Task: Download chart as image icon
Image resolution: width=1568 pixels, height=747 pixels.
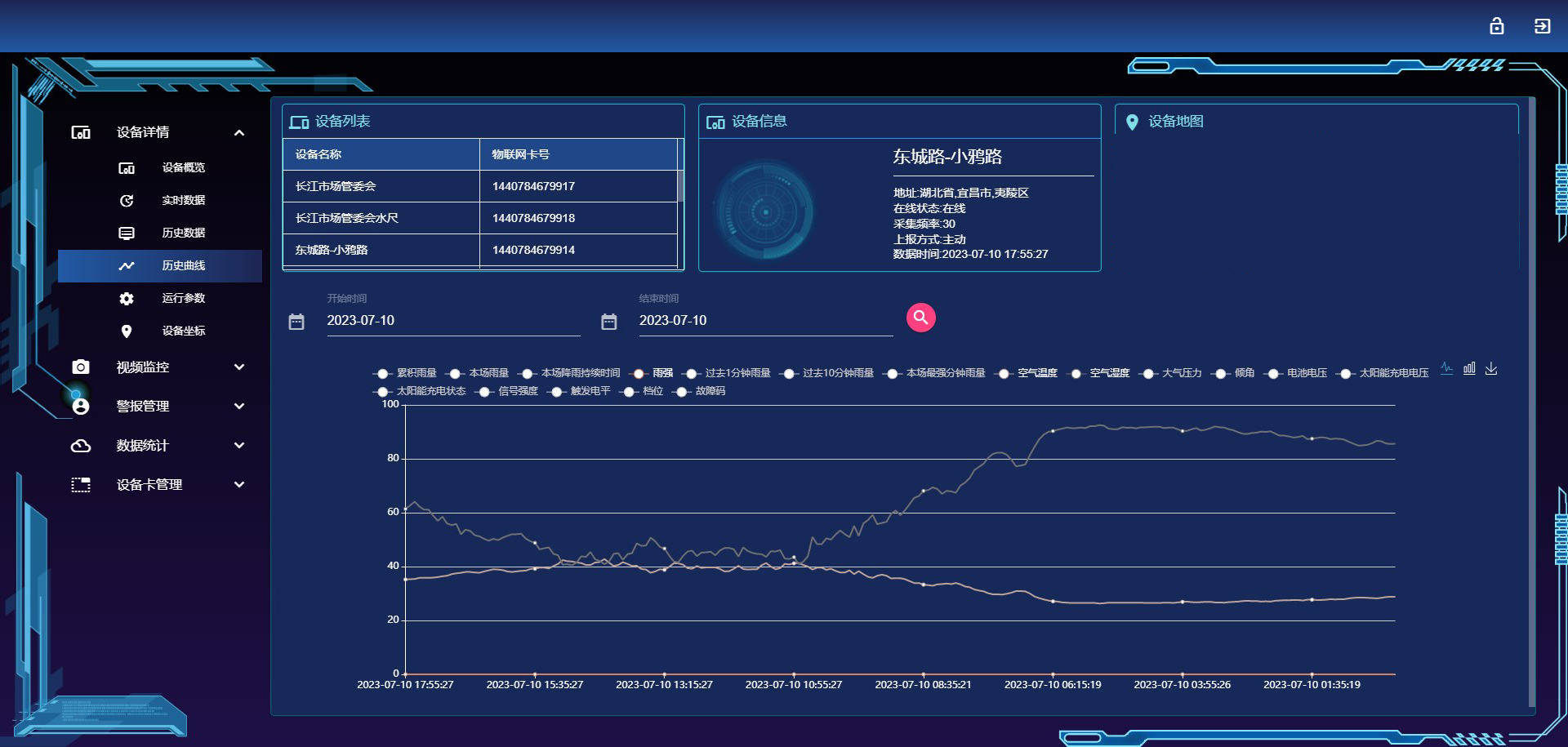Action: pos(1491,368)
